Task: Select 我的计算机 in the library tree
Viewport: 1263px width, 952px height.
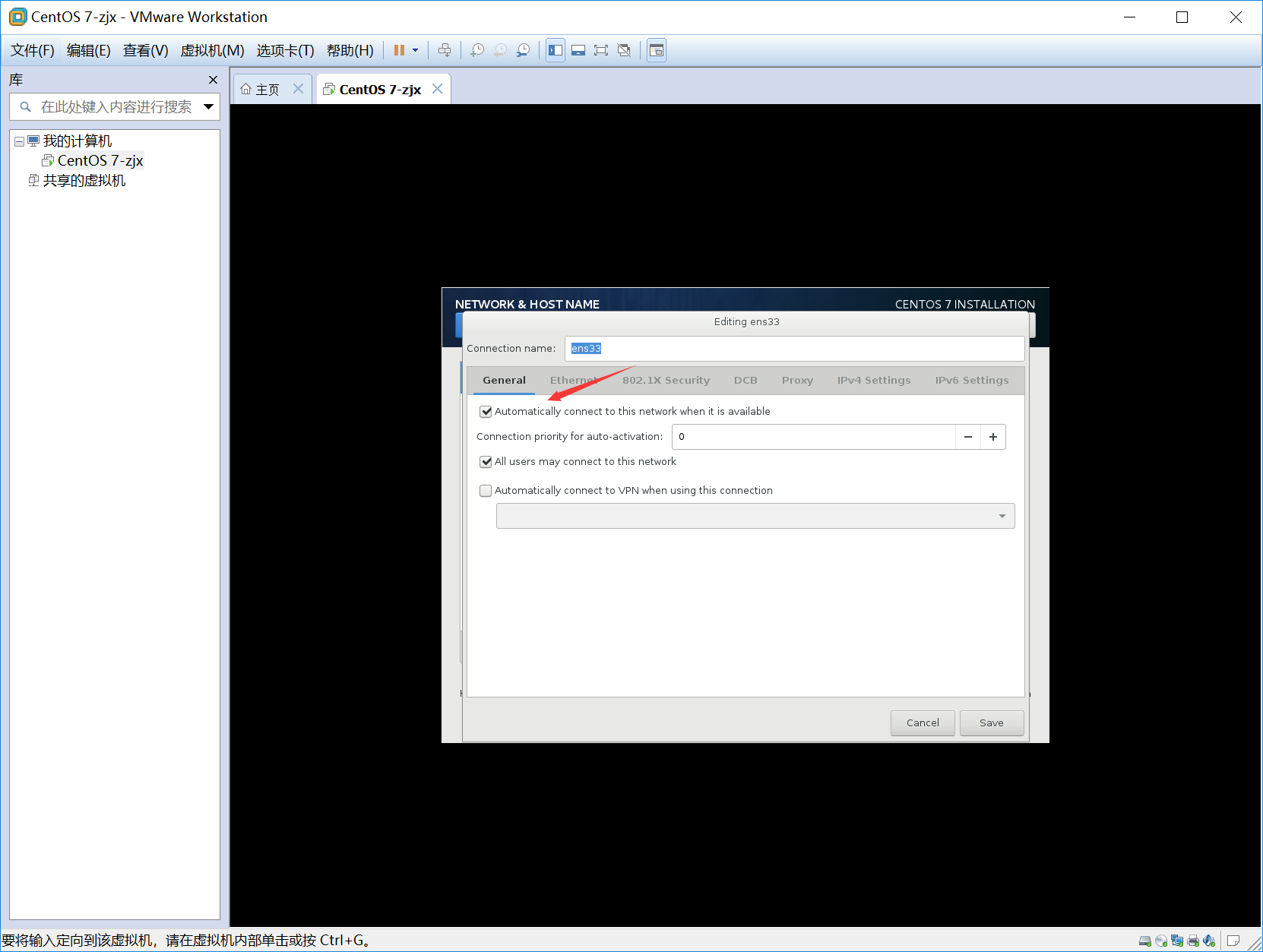Action: [78, 141]
